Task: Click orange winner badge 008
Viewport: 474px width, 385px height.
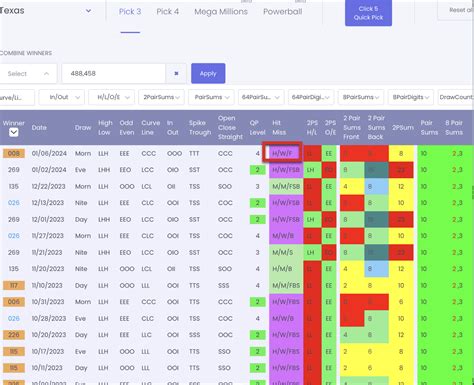Action: [14, 153]
